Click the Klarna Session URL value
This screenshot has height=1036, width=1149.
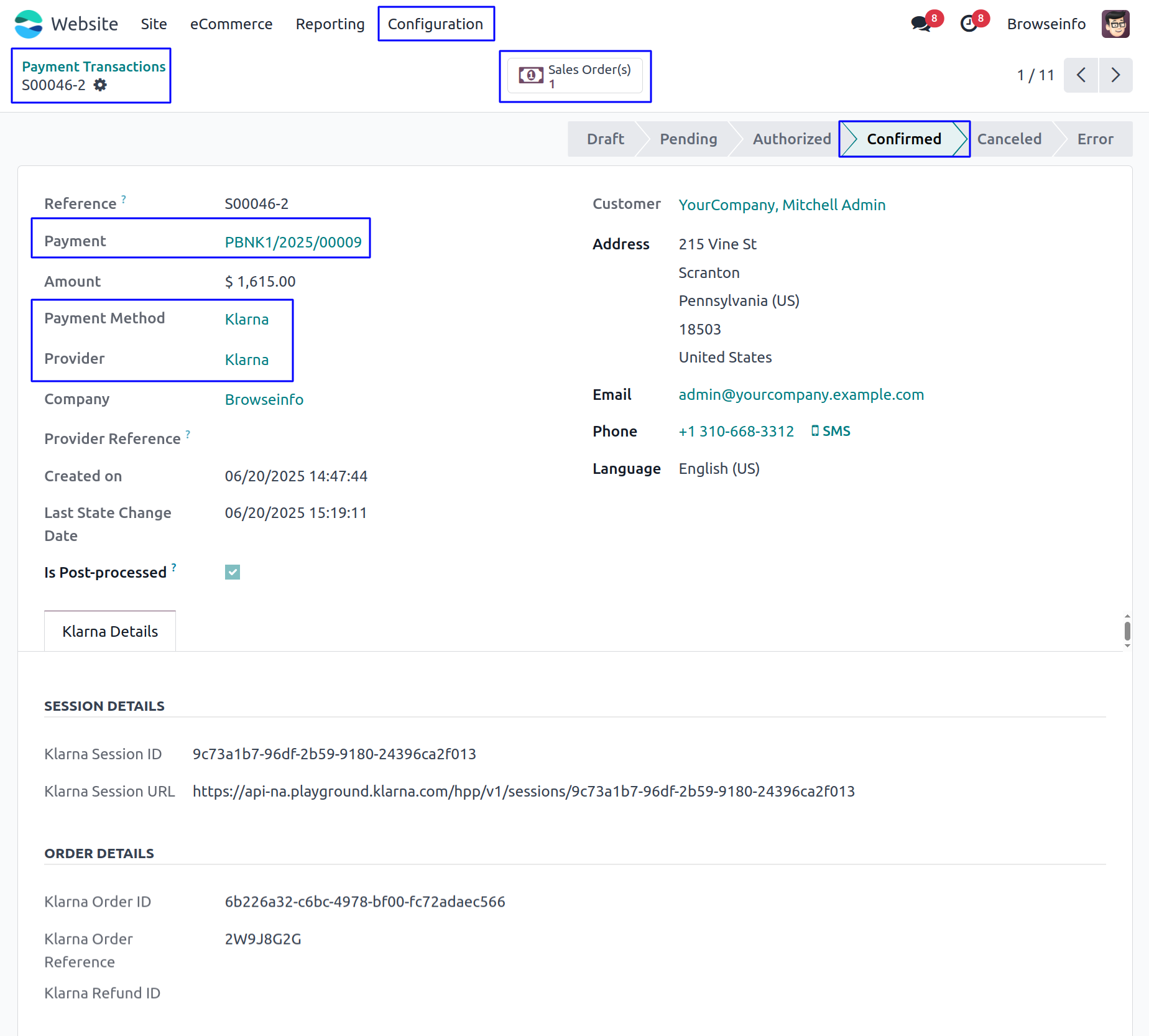point(524,791)
